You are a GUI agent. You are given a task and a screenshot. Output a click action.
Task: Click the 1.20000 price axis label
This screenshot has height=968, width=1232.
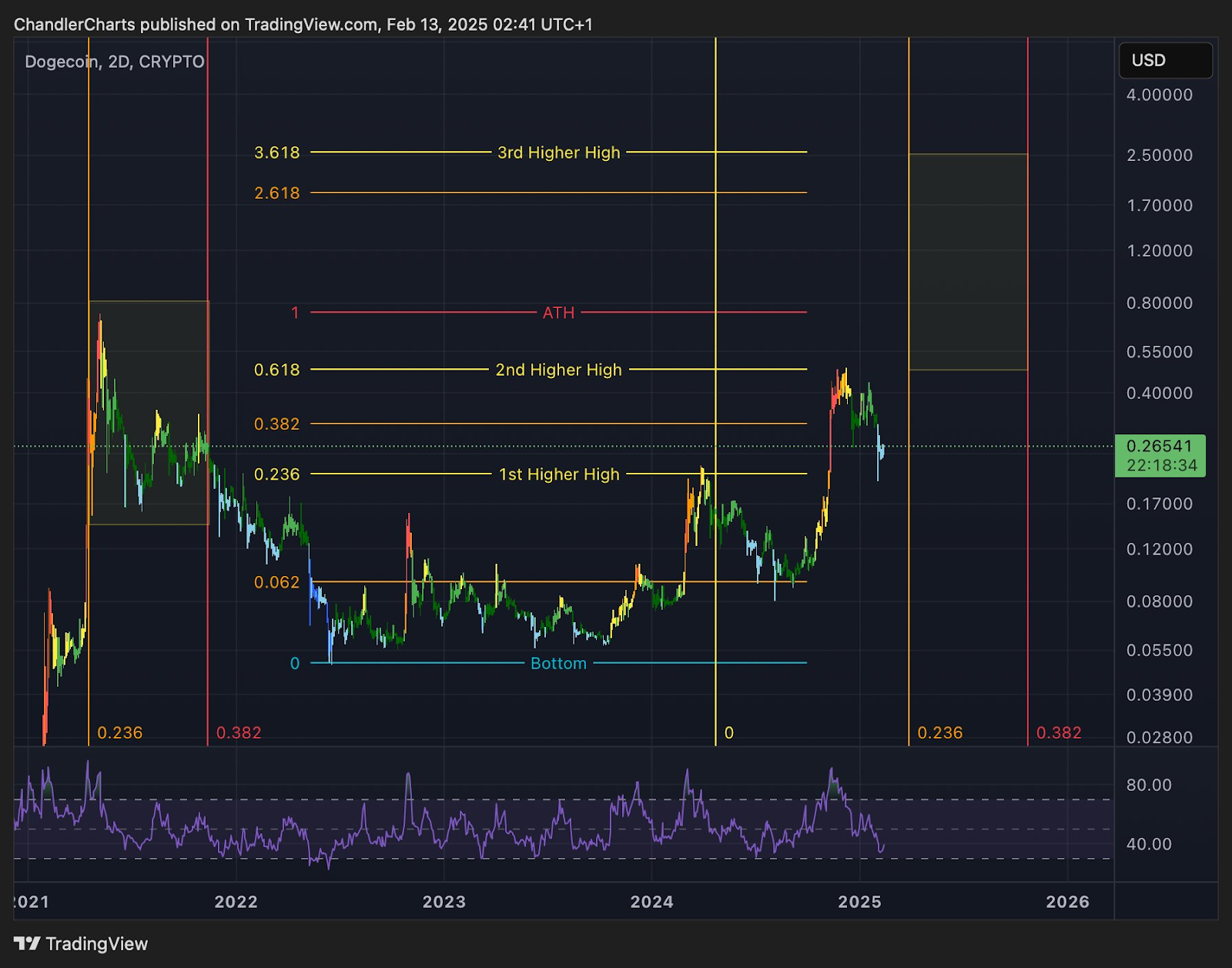coord(1160,251)
